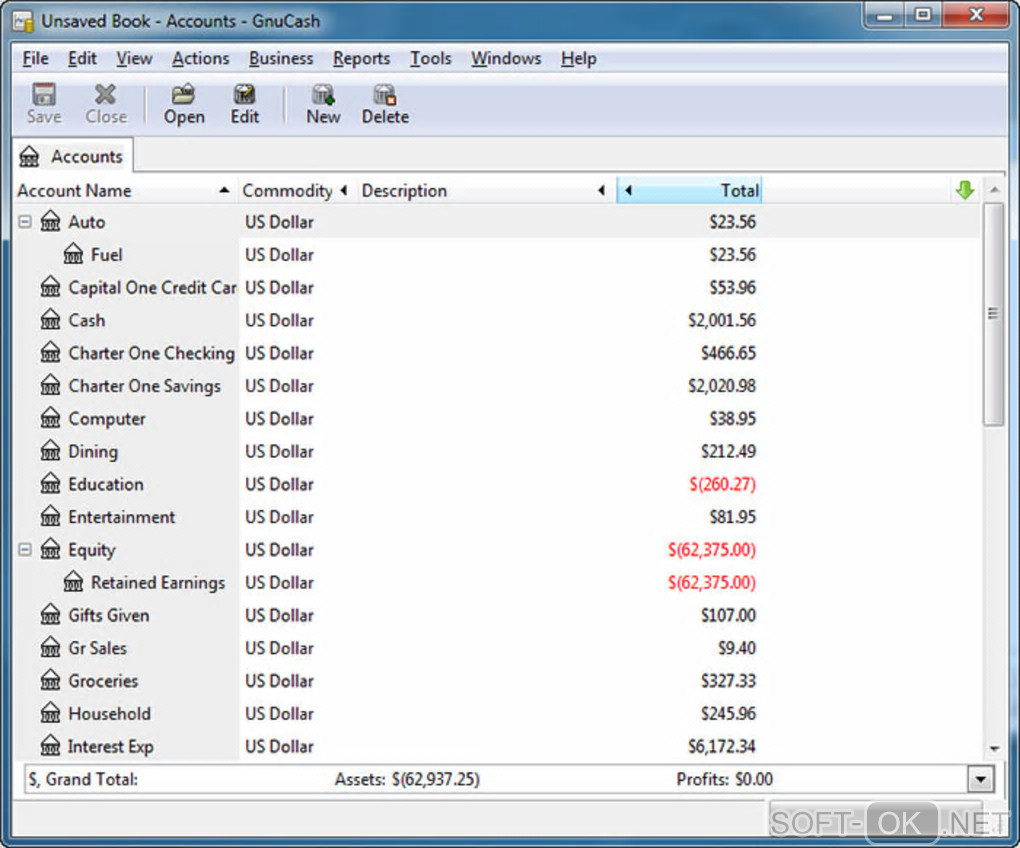Image resolution: width=1020 pixels, height=848 pixels.
Task: Click the Retained Earnings bank icon
Action: pos(74,582)
